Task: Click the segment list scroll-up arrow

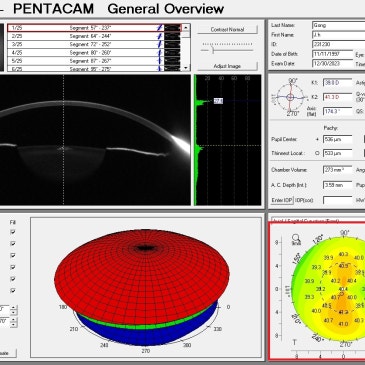Action: 186,28
